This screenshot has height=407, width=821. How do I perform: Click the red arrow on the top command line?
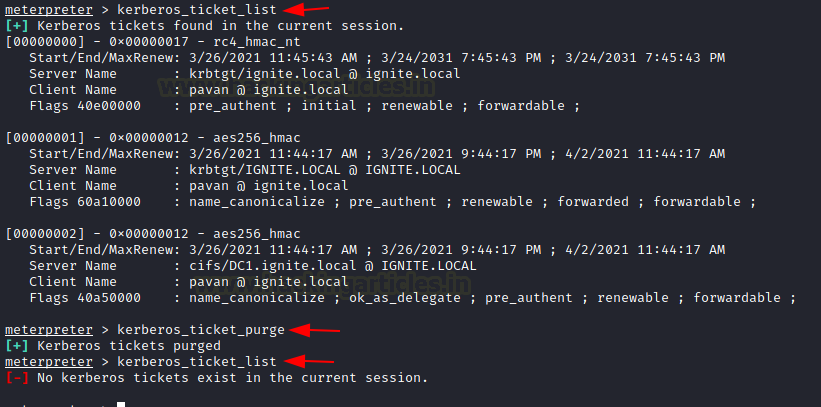tap(303, 9)
